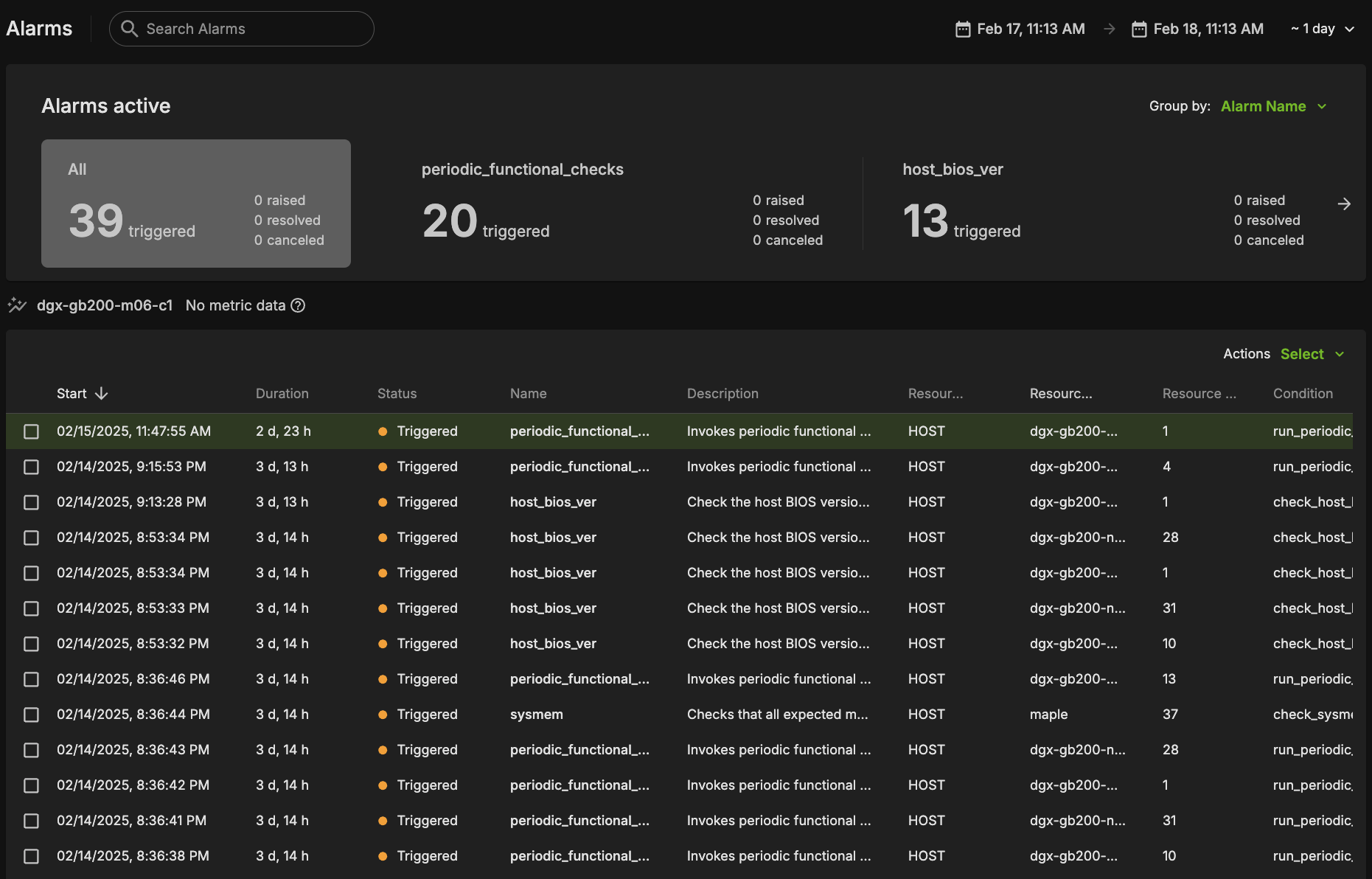
Task: Open the ~1 day time range dropdown
Action: point(1322,29)
